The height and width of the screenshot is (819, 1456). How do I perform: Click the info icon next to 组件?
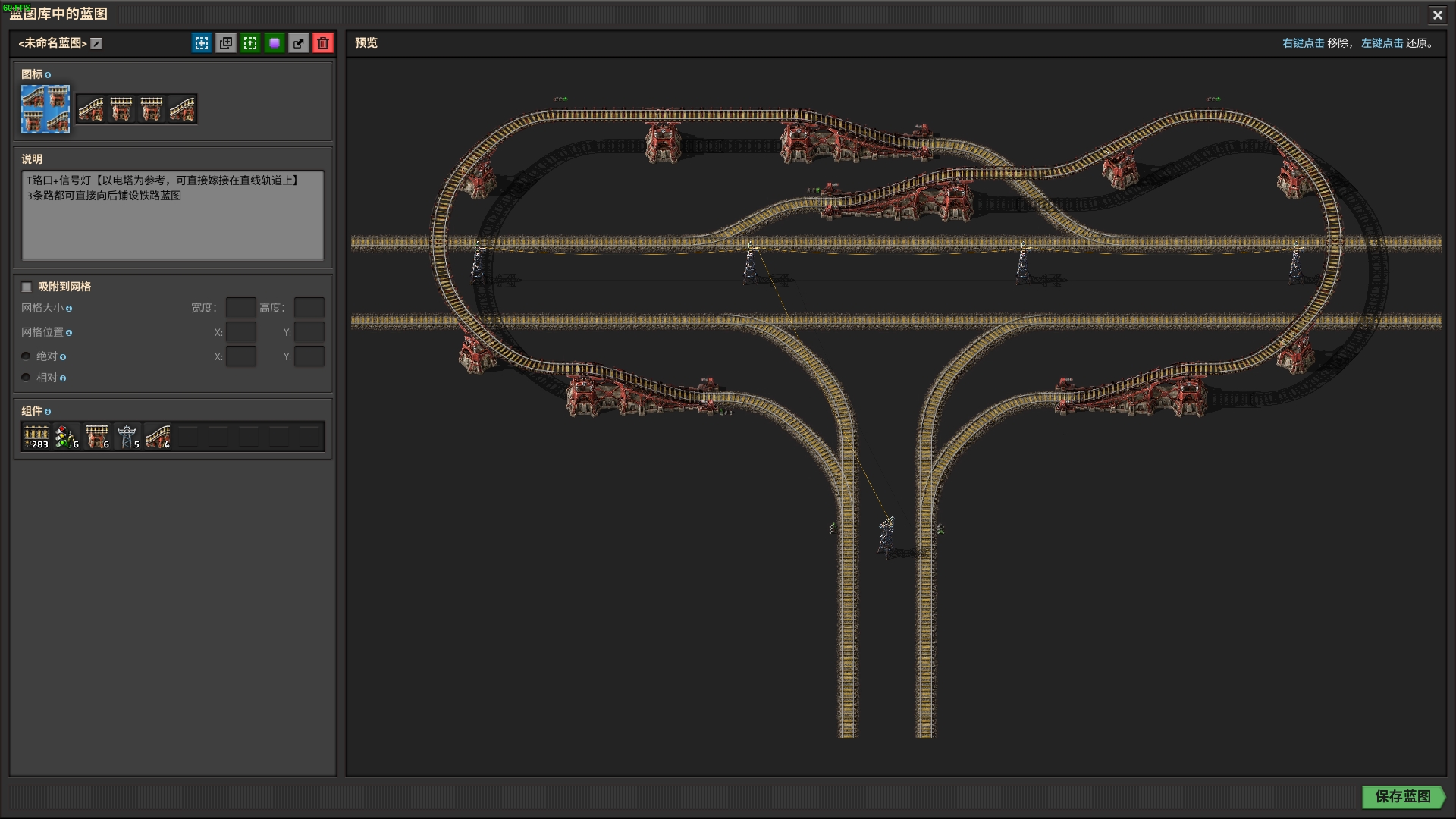[48, 412]
